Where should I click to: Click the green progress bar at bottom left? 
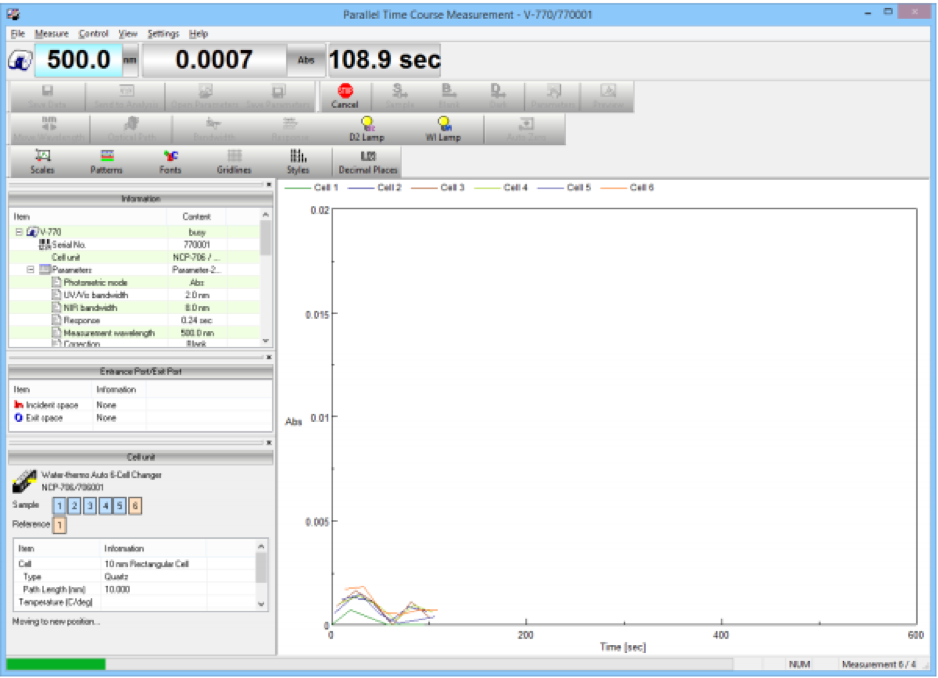[x=55, y=662]
